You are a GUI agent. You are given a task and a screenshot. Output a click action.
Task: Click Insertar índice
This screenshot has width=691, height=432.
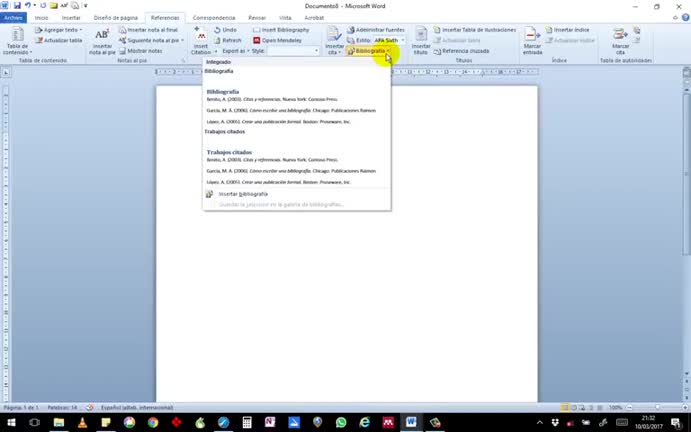pos(567,30)
